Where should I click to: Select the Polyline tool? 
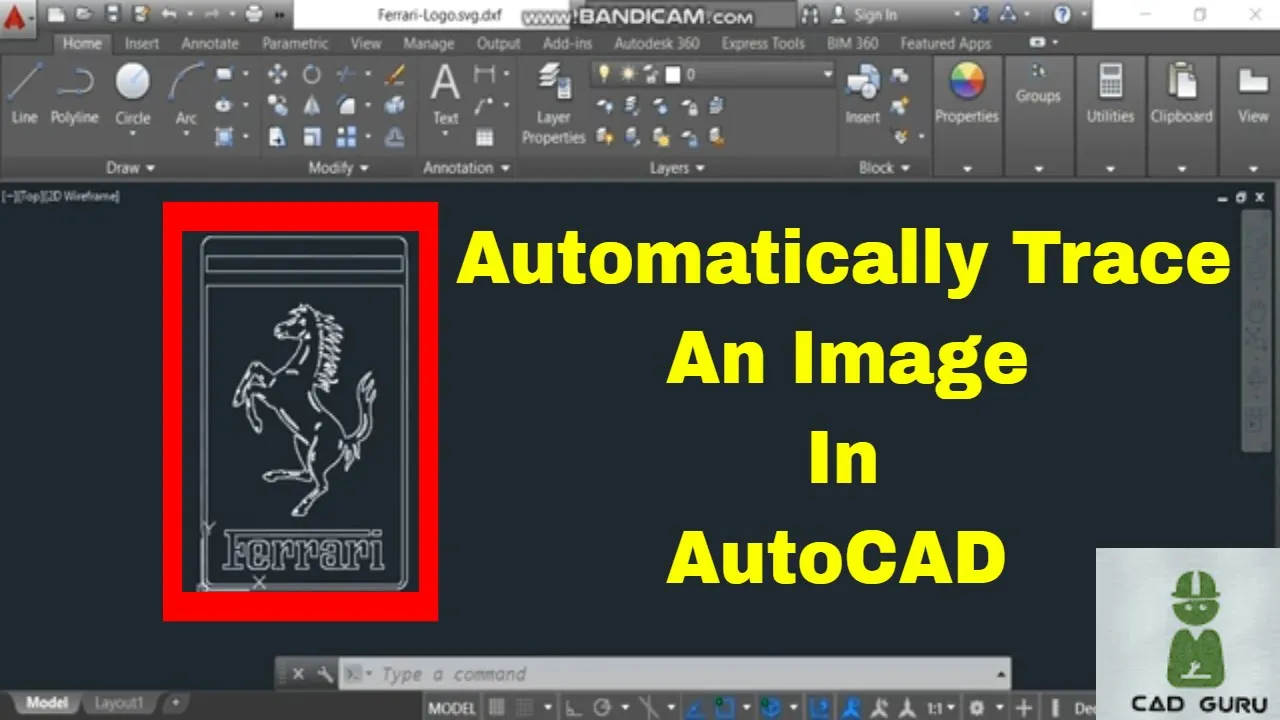tap(74, 95)
